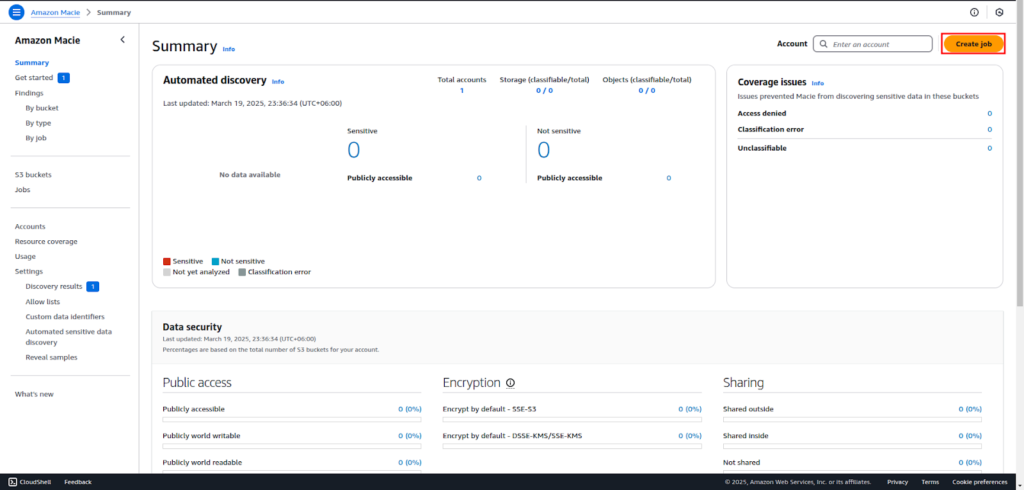The image size is (1024, 490).
Task: Click the clock settings icon at top right
Action: 999,12
